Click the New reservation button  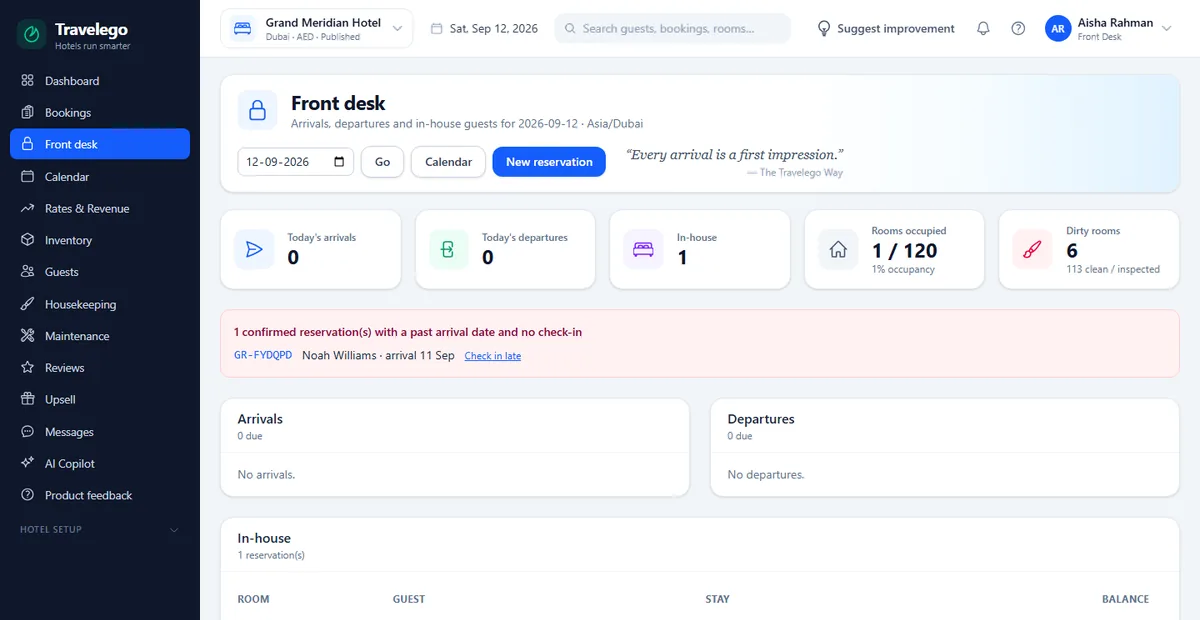[x=549, y=162]
